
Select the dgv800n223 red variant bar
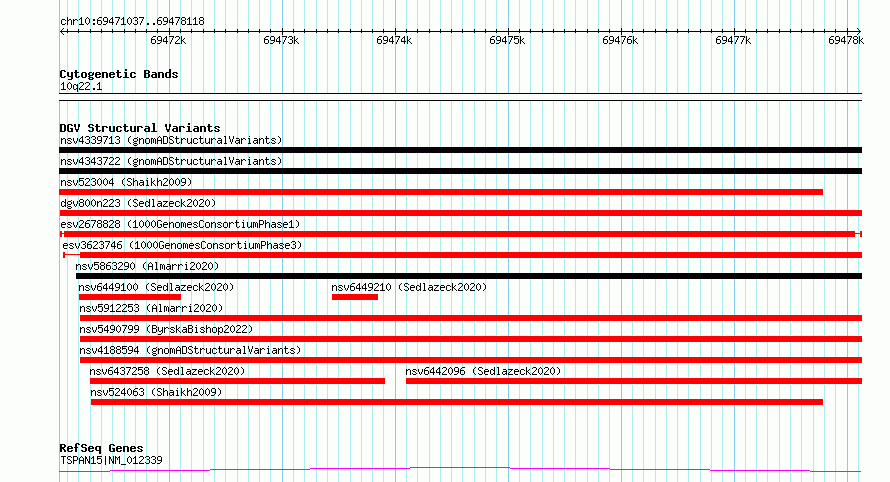[x=460, y=213]
